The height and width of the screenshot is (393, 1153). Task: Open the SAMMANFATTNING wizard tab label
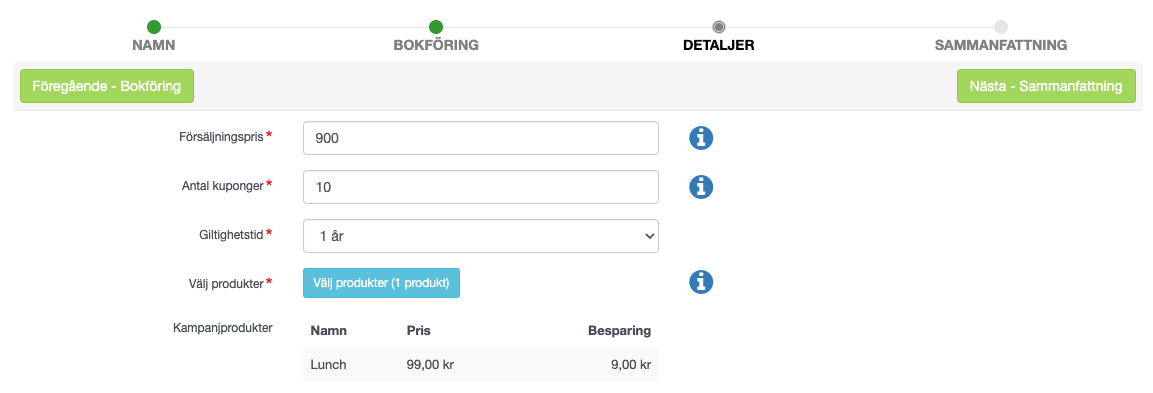click(1001, 46)
